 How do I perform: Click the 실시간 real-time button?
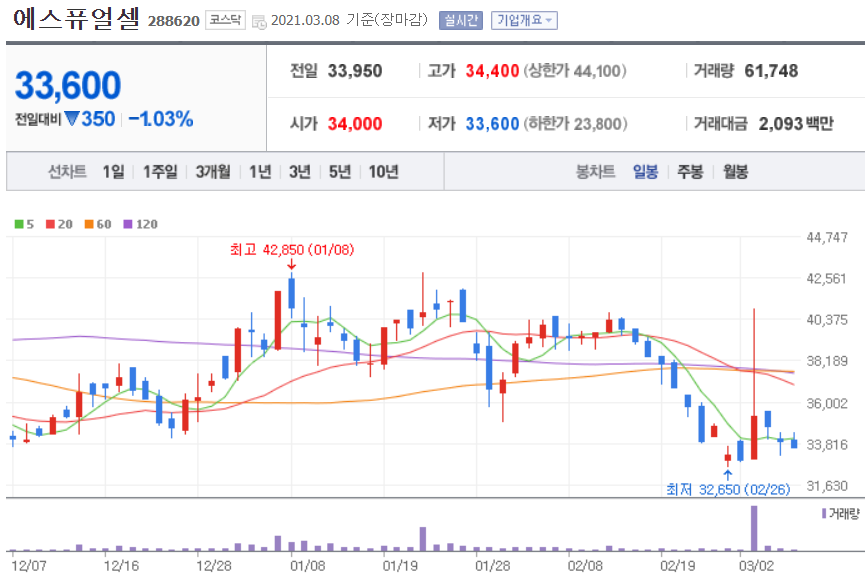pos(461,20)
